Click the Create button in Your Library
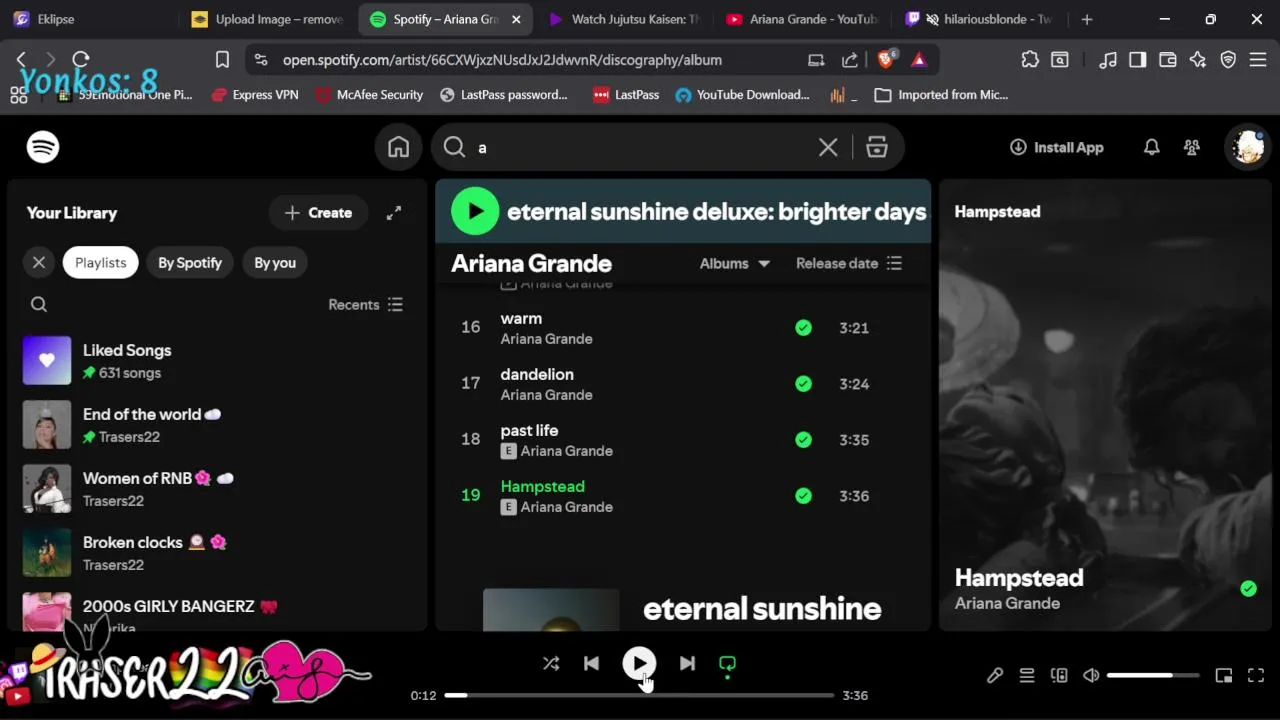 (x=318, y=212)
